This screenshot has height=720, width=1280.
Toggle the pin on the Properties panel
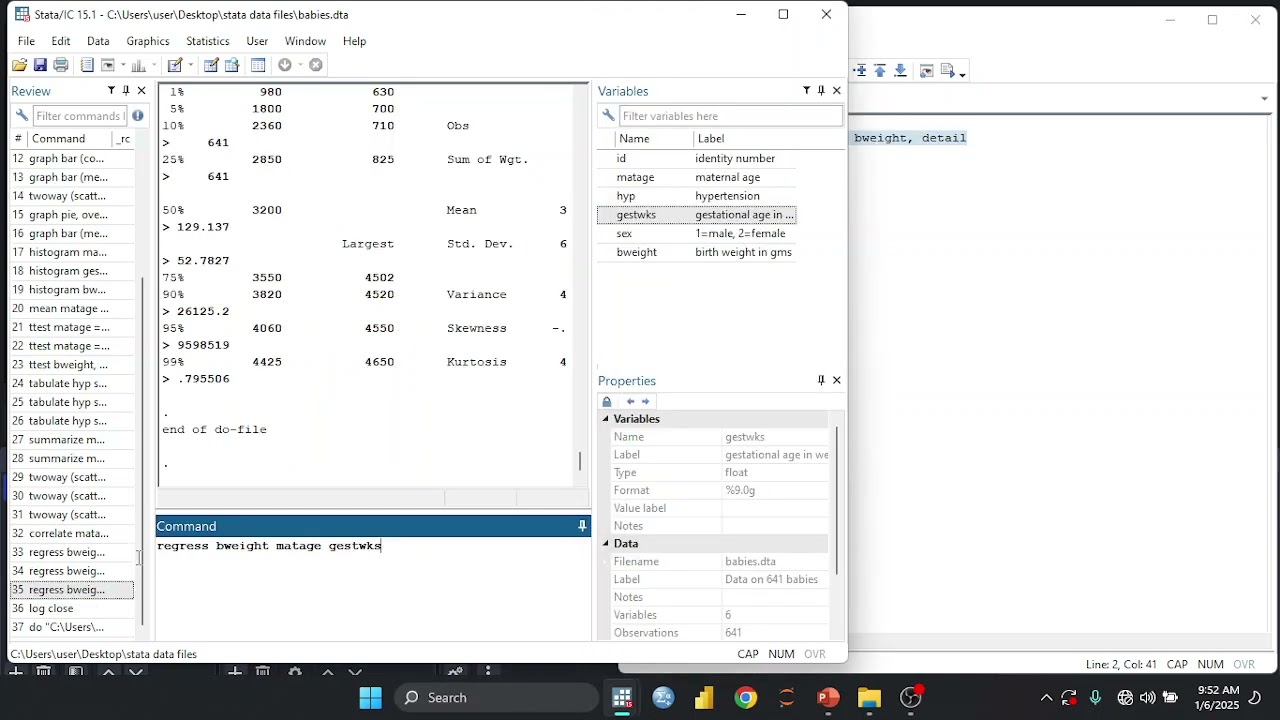coord(822,381)
